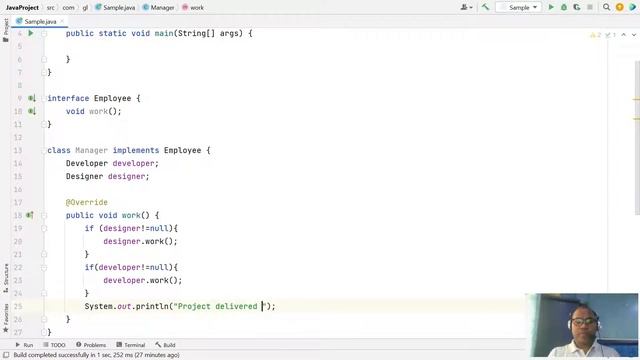Click Sample.java in the navigation breadcrumb

pyautogui.click(x=115, y=7)
